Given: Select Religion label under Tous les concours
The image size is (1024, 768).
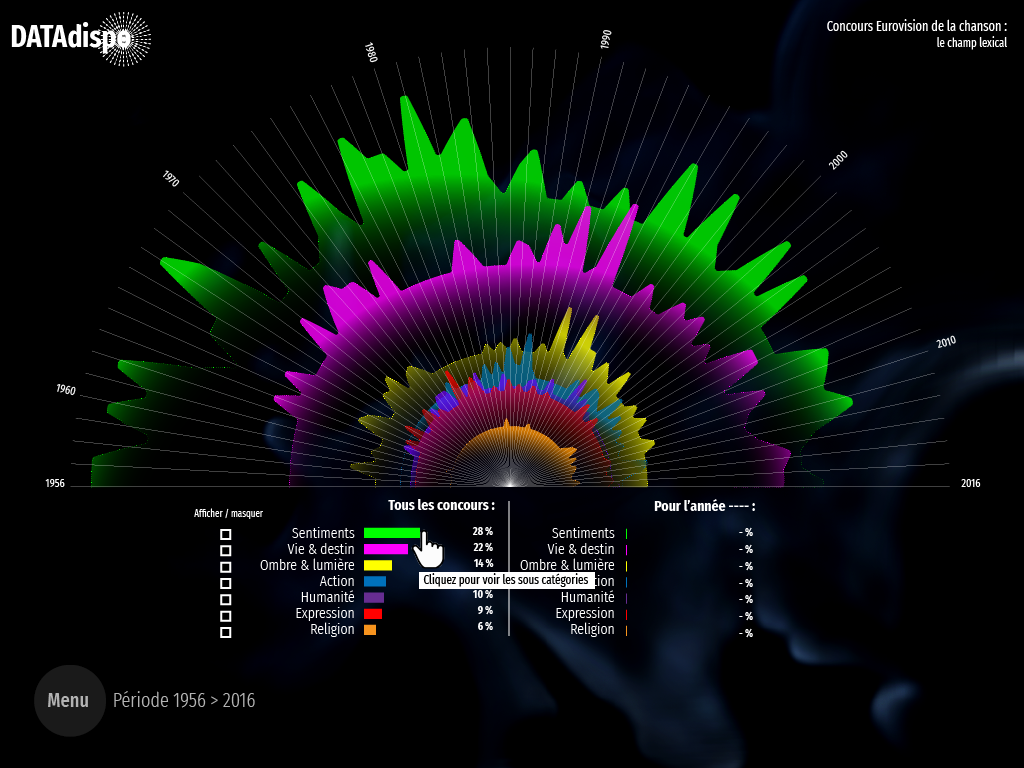Looking at the screenshot, I should (332, 630).
